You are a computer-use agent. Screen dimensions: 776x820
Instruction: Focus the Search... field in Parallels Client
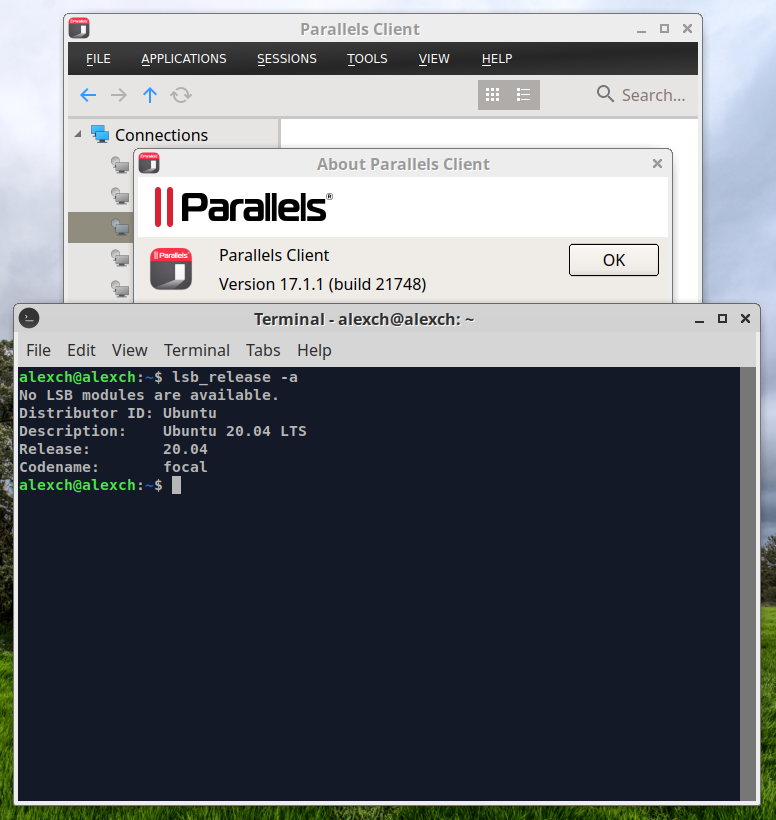[653, 95]
